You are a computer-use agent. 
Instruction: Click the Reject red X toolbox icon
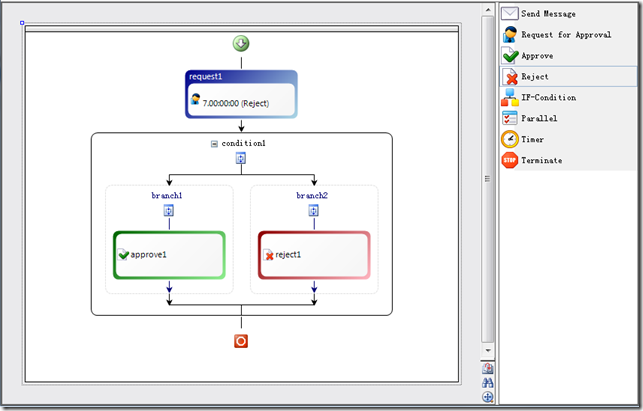(511, 77)
